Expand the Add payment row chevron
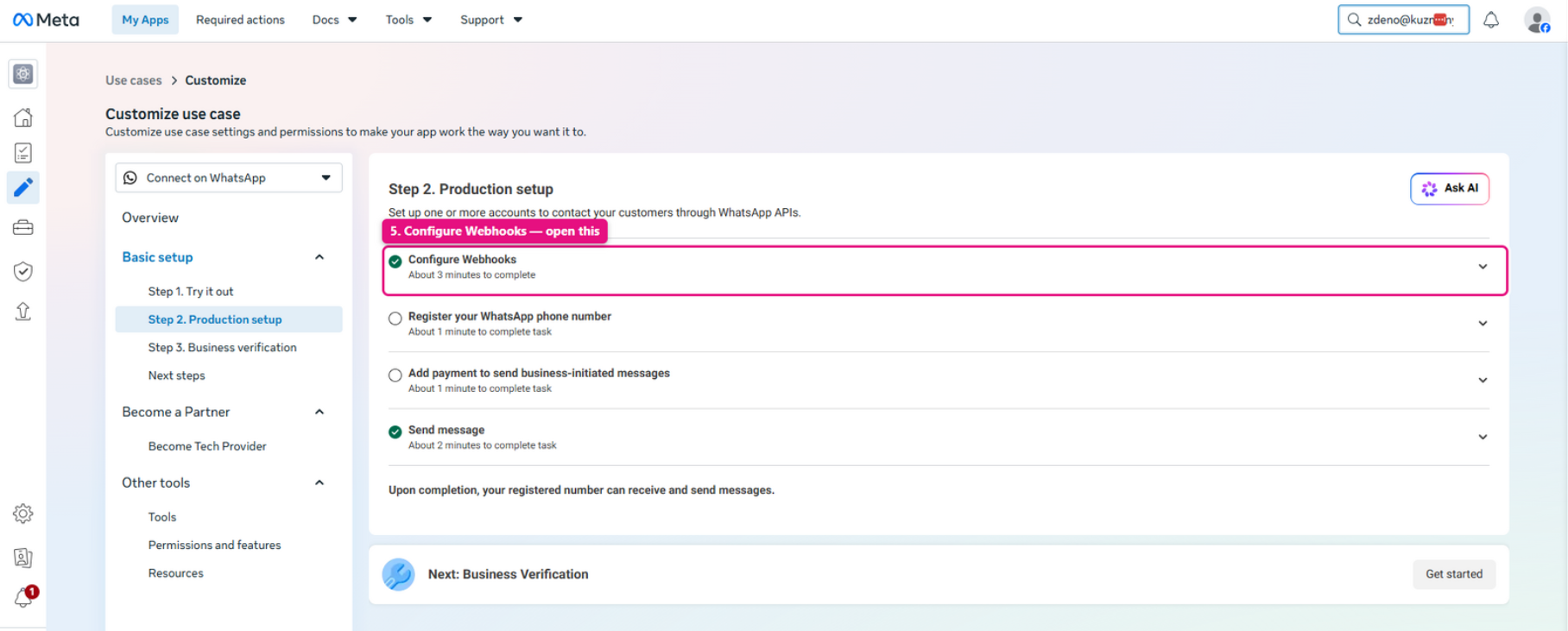 (x=1483, y=381)
